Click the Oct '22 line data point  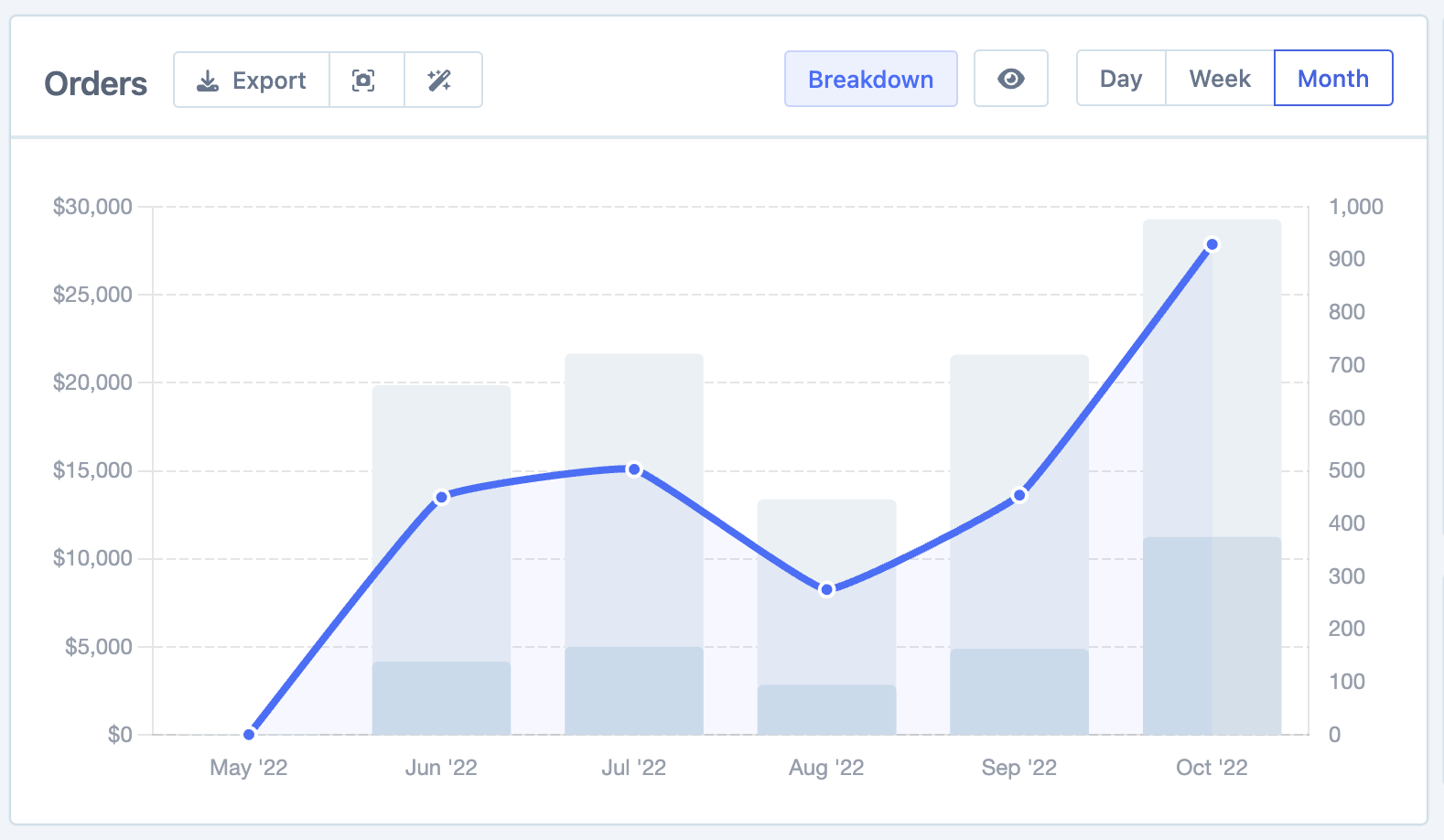pyautogui.click(x=1212, y=244)
